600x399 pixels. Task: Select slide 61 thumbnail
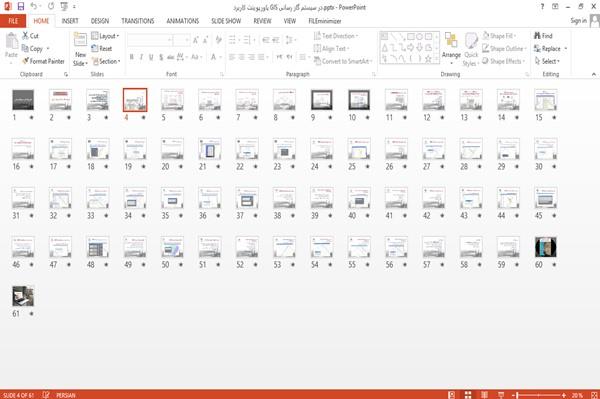[x=23, y=296]
